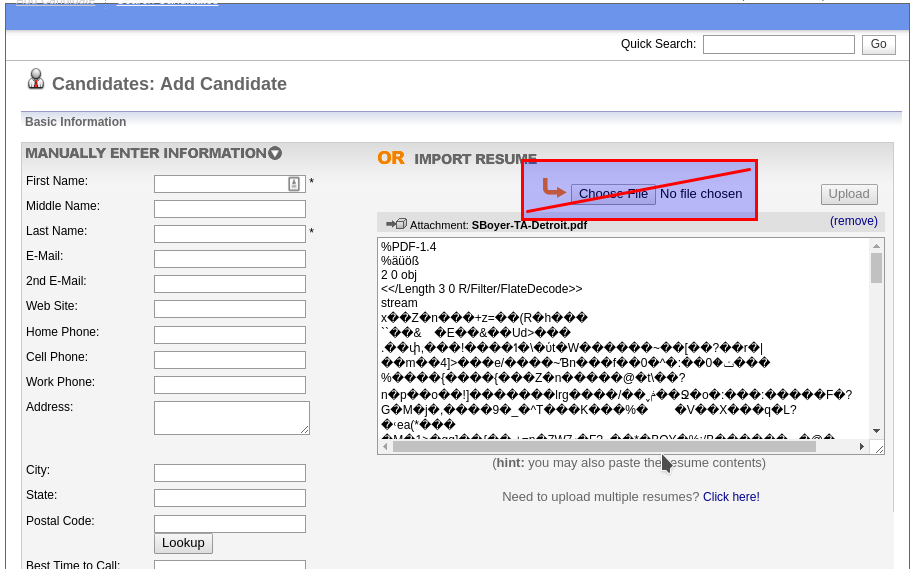The height and width of the screenshot is (569, 913).
Task: Open the Click here! multiple resumes link
Action: click(731, 497)
